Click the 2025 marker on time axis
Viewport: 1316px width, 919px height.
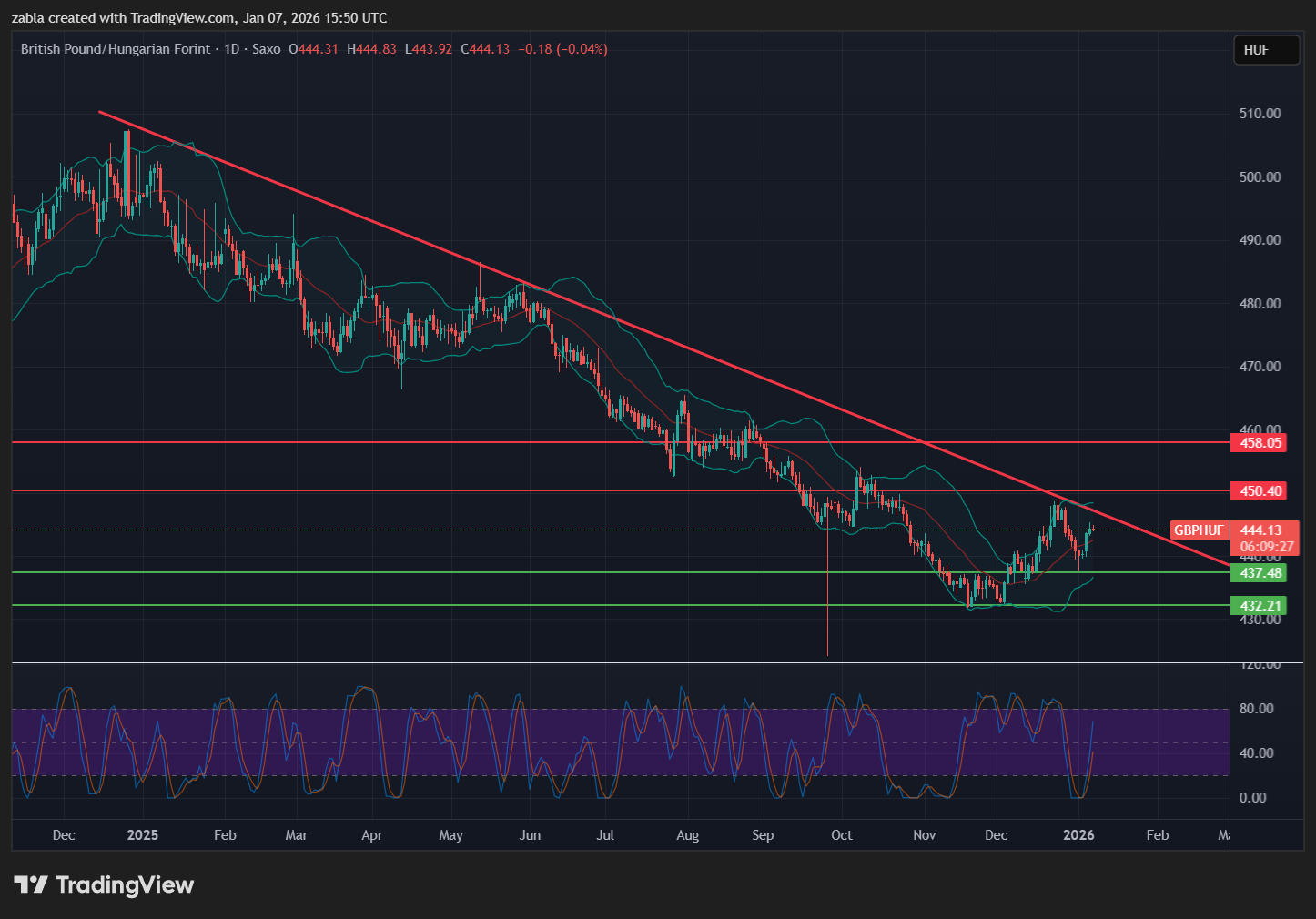click(142, 835)
